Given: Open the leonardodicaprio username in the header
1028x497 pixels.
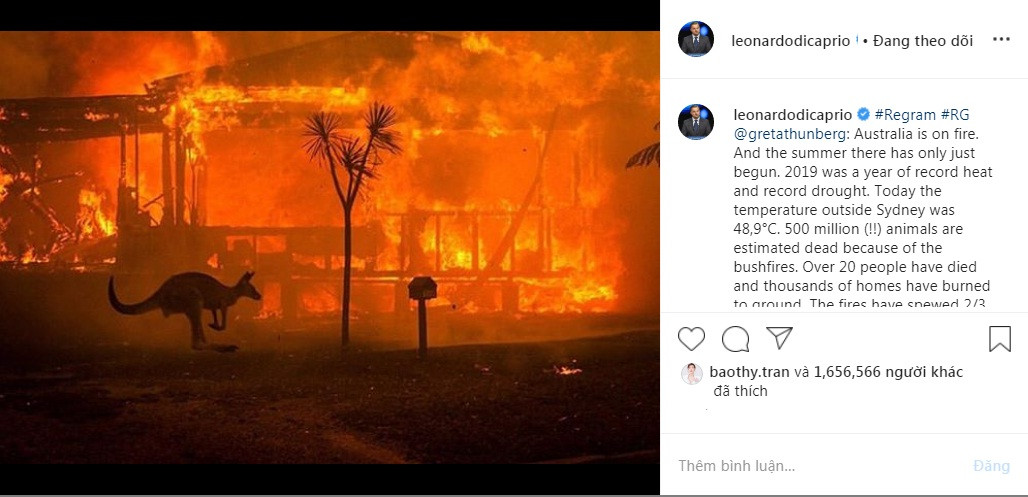Looking at the screenshot, I should [791, 41].
